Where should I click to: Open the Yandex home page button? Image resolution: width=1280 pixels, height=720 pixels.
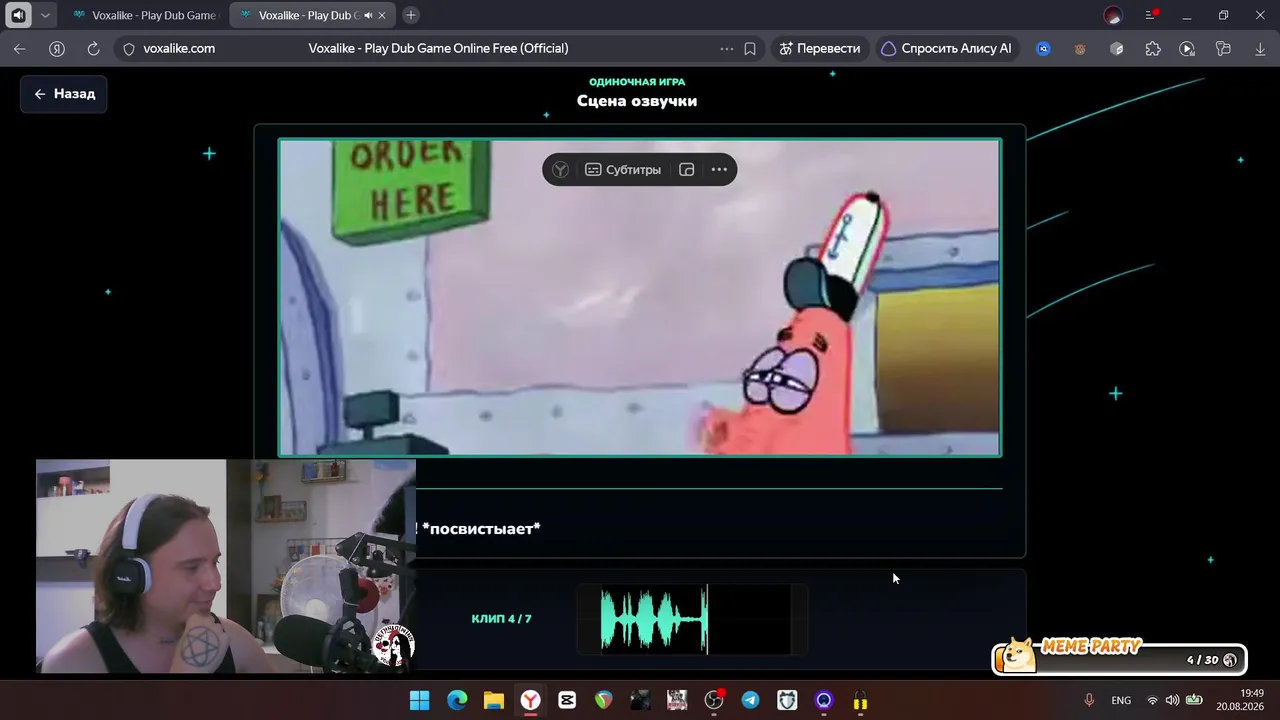[x=57, y=48]
